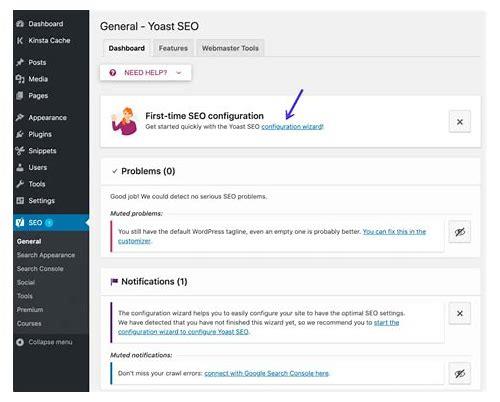Click the Users person icon

tap(20, 167)
